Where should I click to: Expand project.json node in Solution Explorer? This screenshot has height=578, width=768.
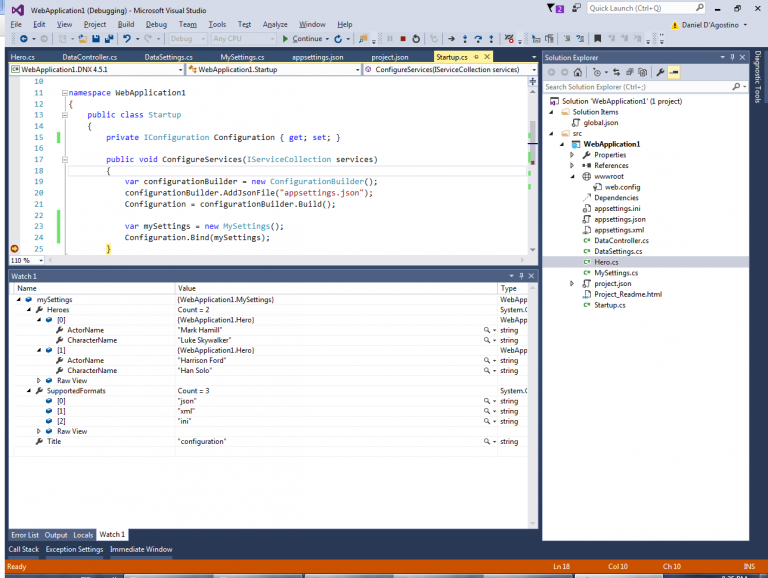(x=572, y=284)
